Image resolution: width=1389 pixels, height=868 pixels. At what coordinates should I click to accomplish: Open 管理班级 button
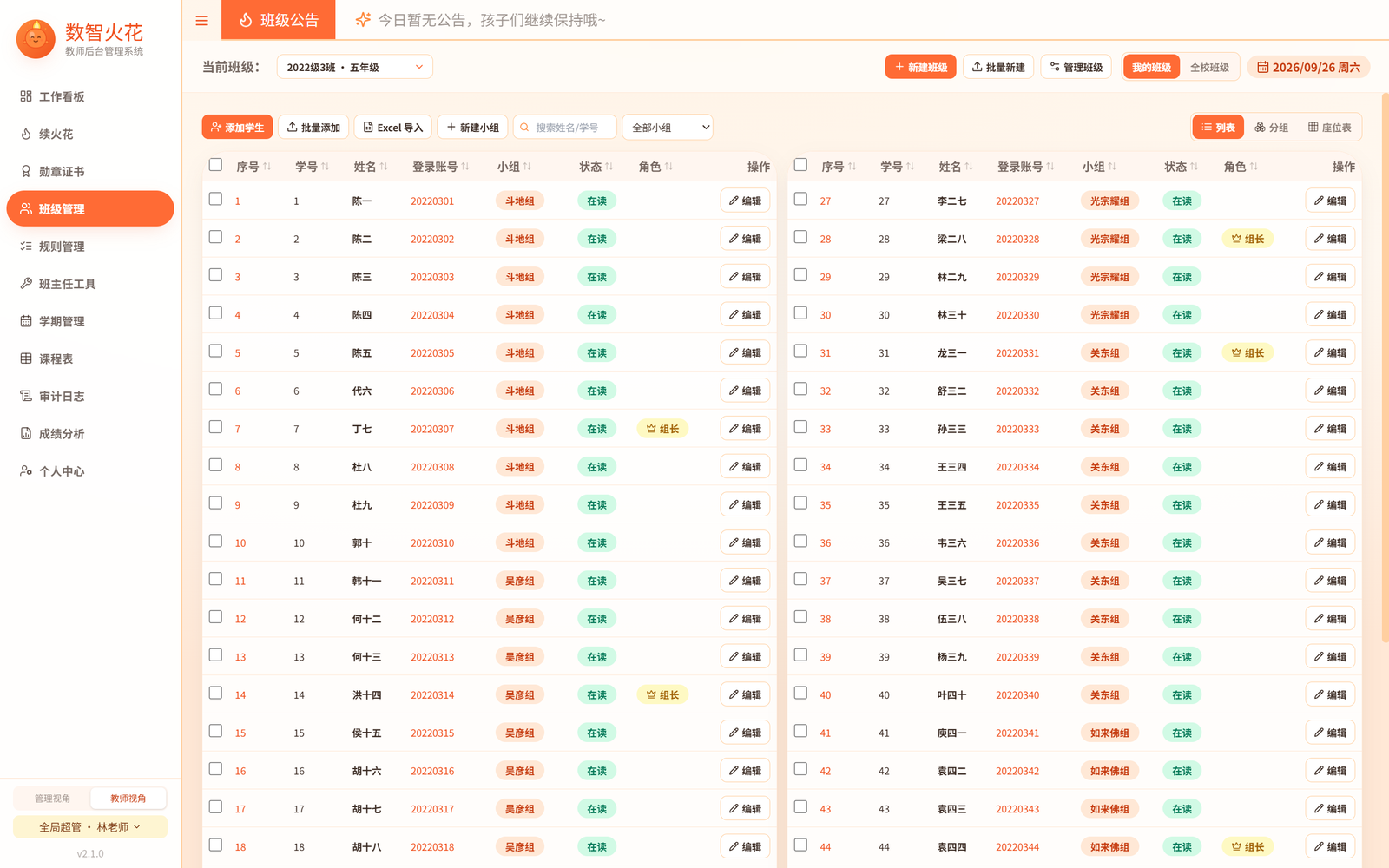point(1076,67)
